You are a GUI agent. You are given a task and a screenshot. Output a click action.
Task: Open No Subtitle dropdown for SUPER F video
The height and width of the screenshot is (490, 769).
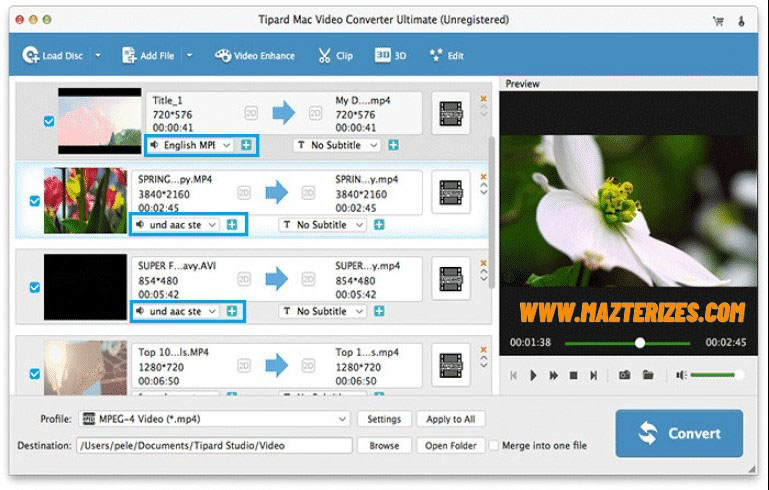[x=322, y=311]
